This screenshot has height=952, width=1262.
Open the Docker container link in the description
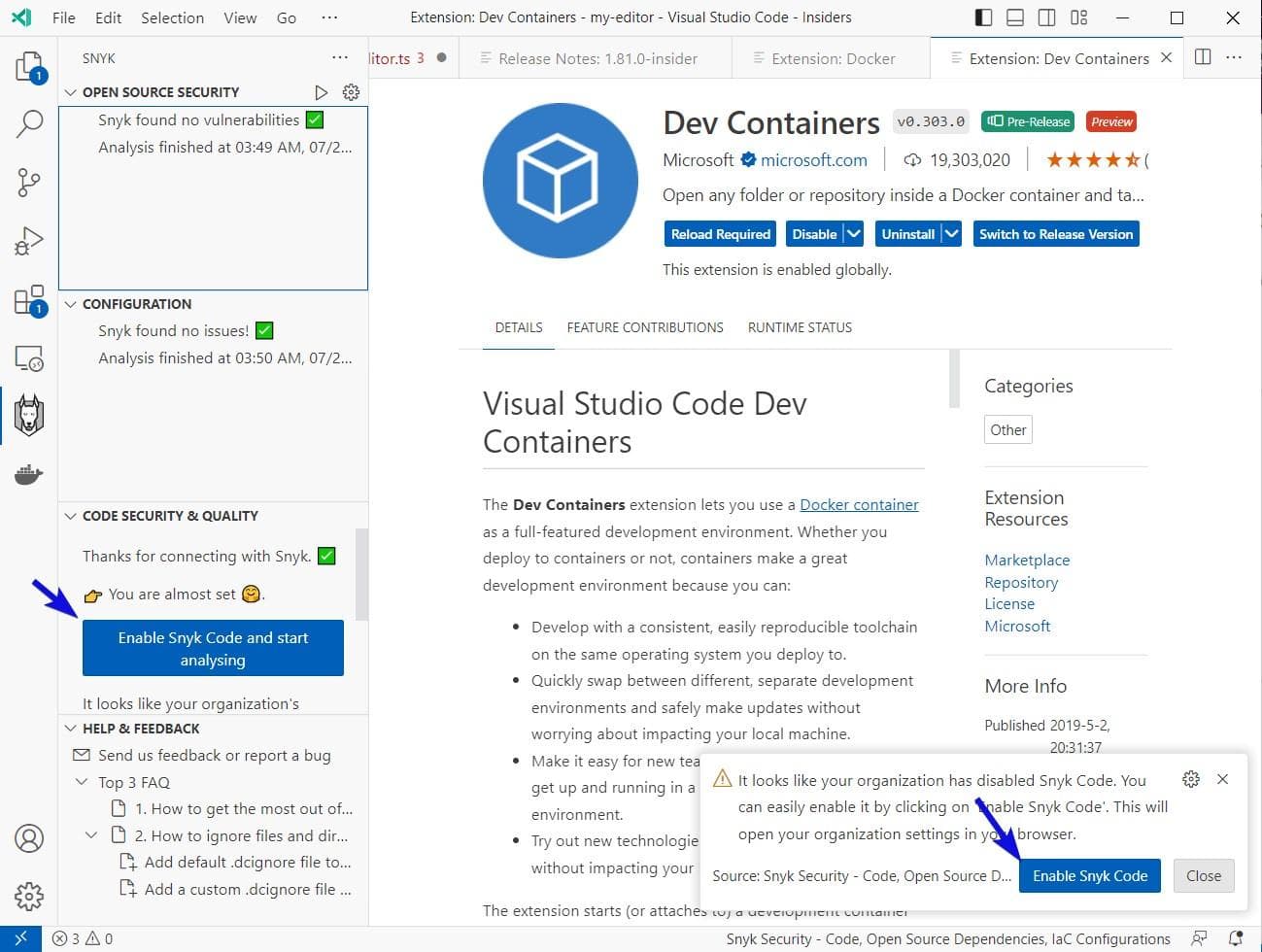click(x=859, y=504)
